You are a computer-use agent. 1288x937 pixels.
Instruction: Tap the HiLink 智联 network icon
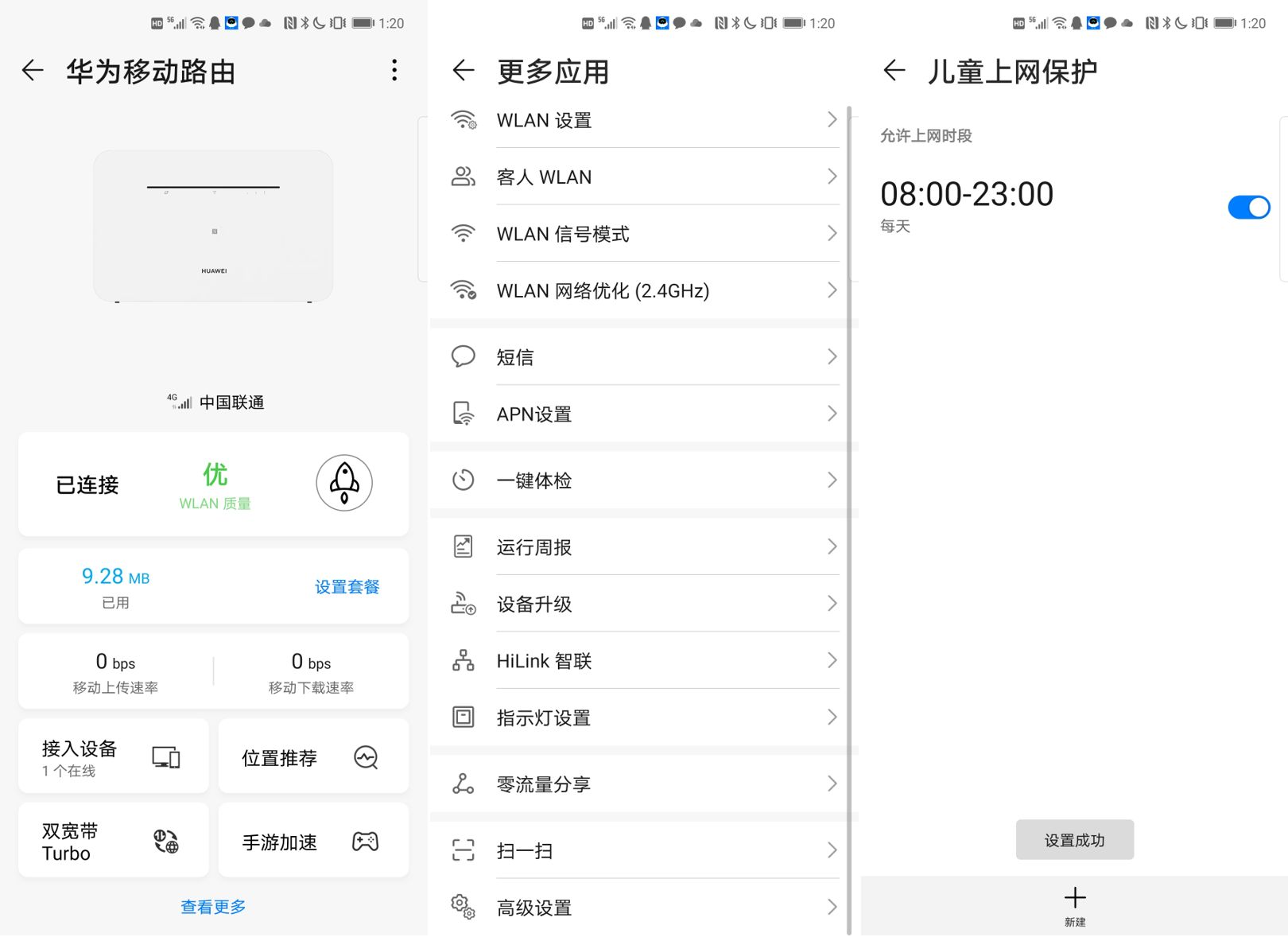[464, 660]
